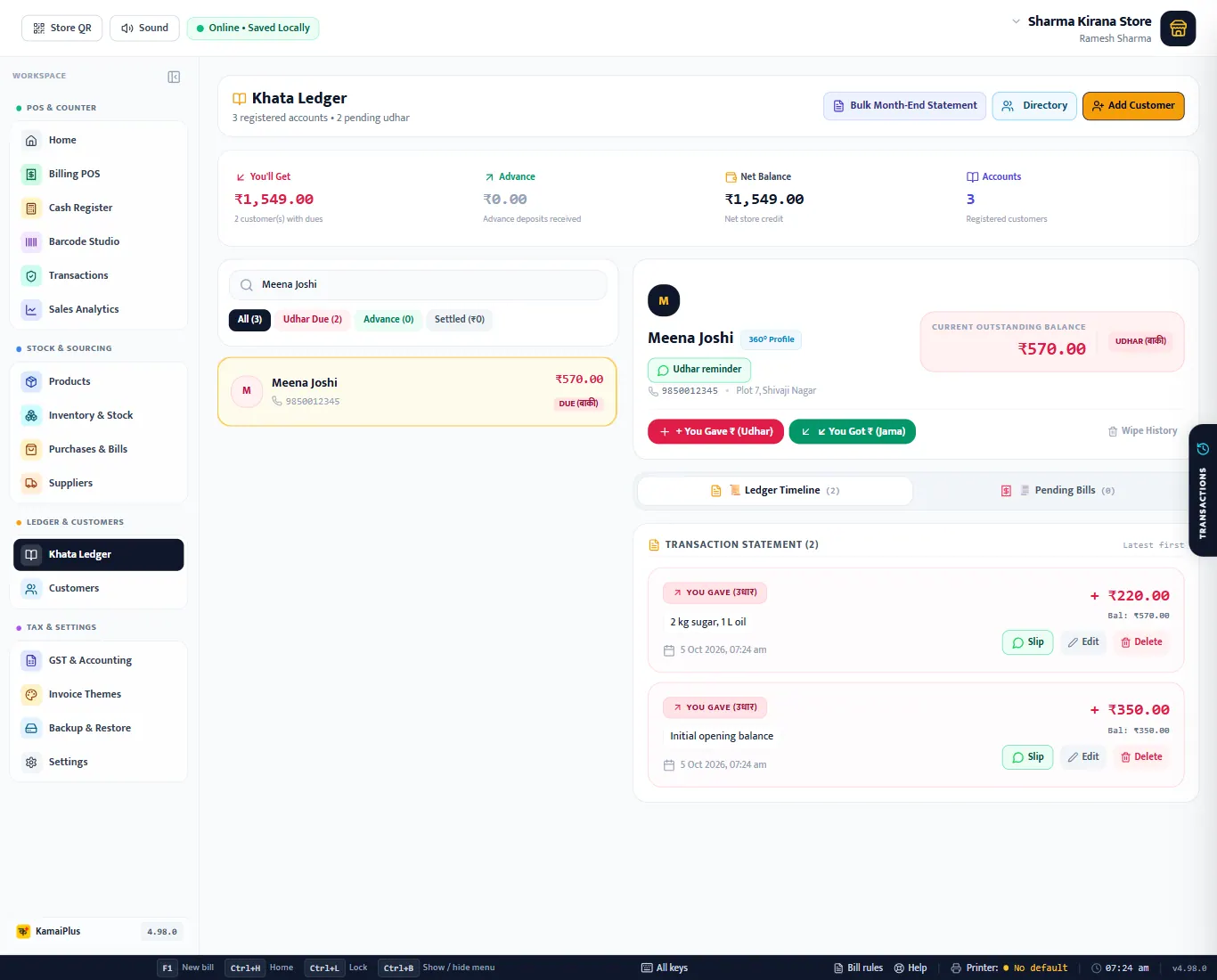
Task: Open Settings gear icon in sidebar
Action: coord(31,762)
